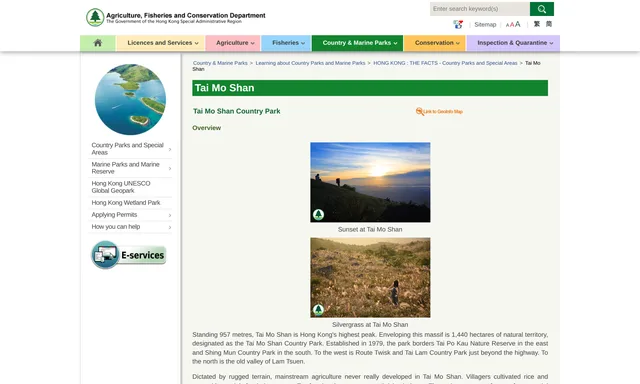The width and height of the screenshot is (640, 384).
Task: Click the Country & Marine Parks breadcrumb
Action: click(220, 63)
